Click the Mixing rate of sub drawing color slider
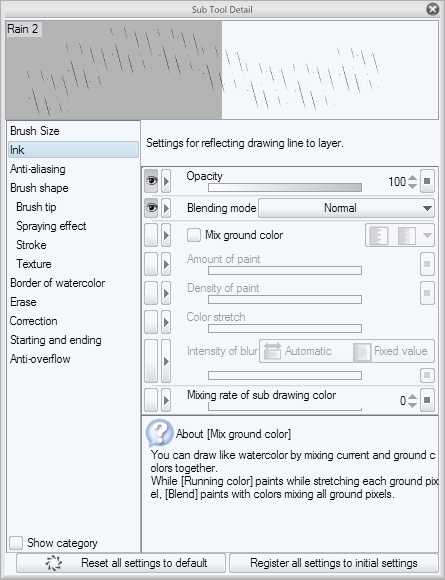 285,406
